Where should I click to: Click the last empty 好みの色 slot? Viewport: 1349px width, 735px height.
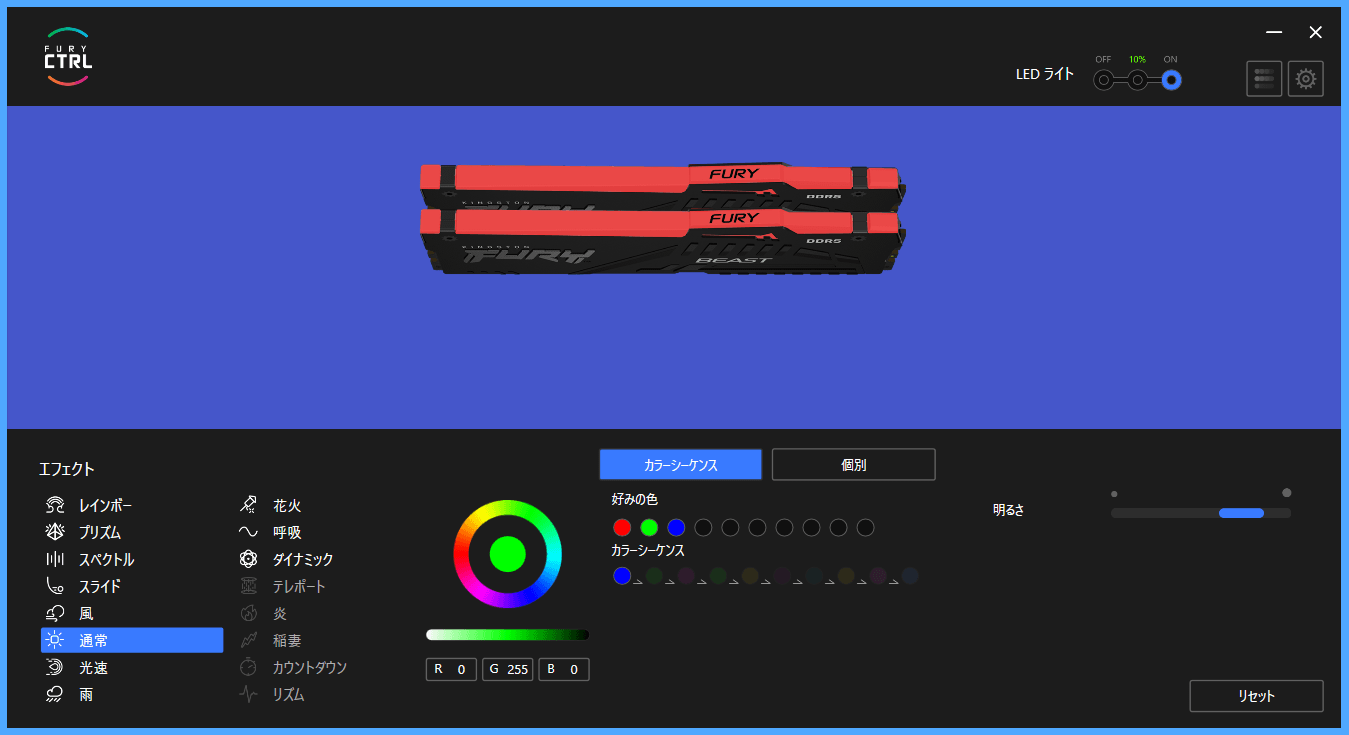[865, 527]
